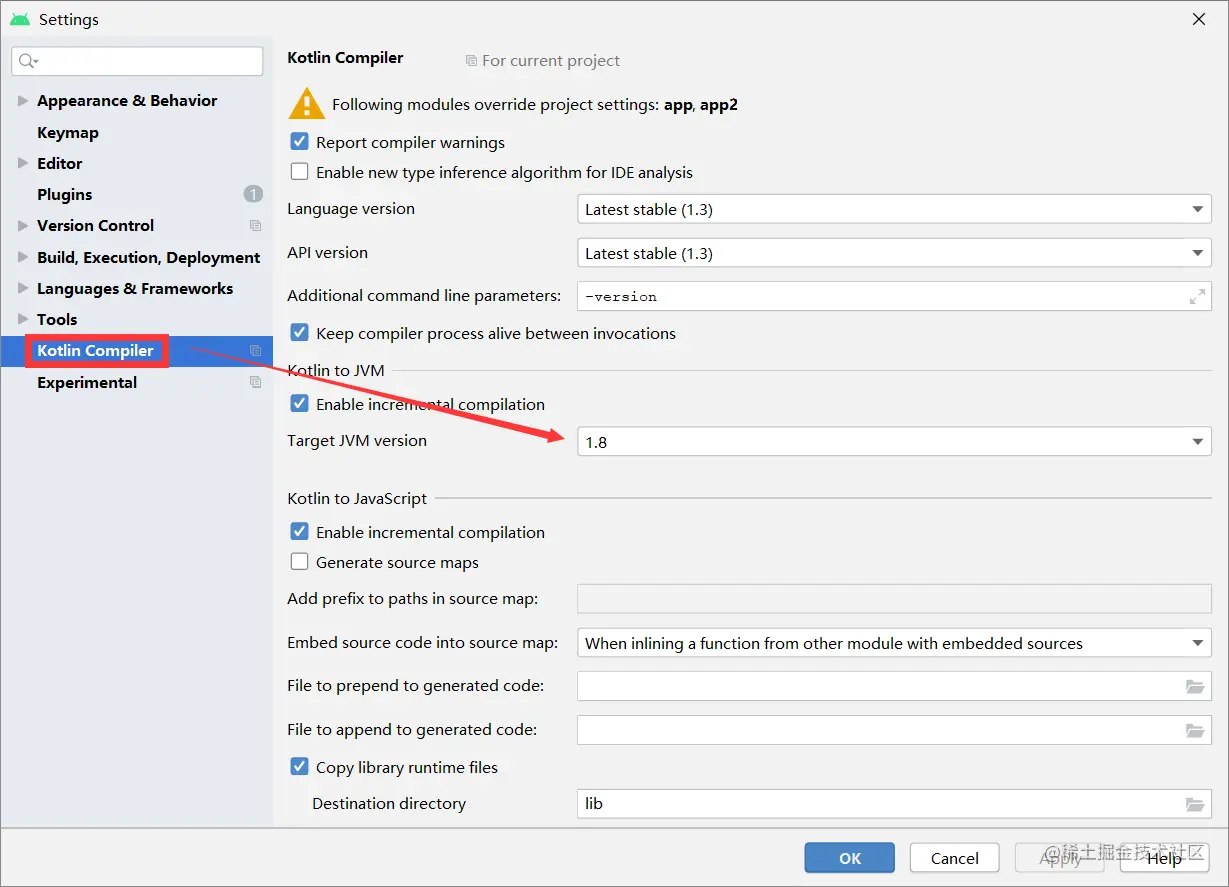Click the expand icon in command line parameters field
The image size is (1229, 887).
click(x=1196, y=297)
